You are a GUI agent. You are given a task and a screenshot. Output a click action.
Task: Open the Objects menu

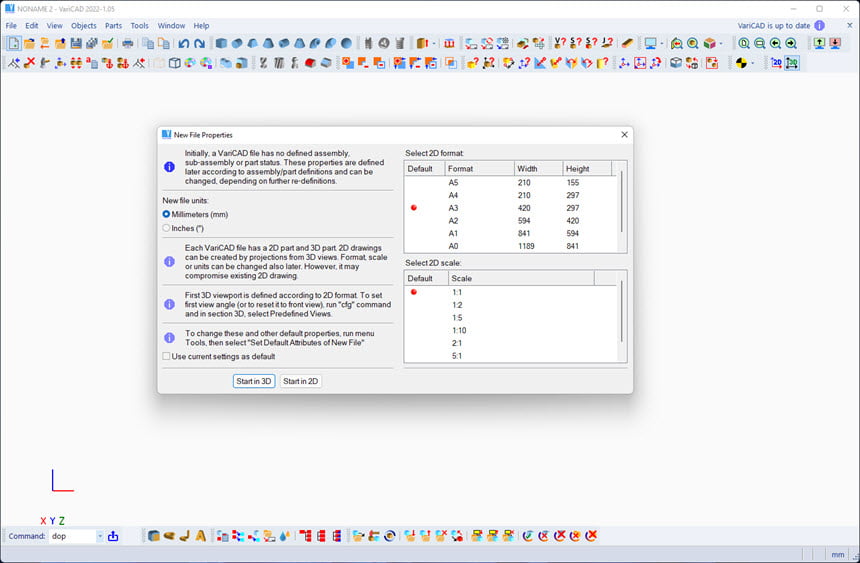click(x=83, y=25)
